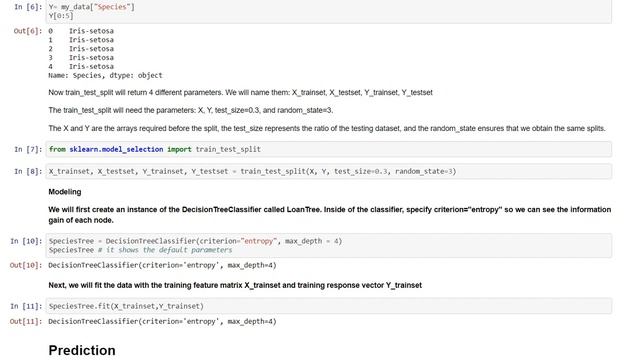
Task: Click the Prediction heading
Action: [x=82, y=350]
